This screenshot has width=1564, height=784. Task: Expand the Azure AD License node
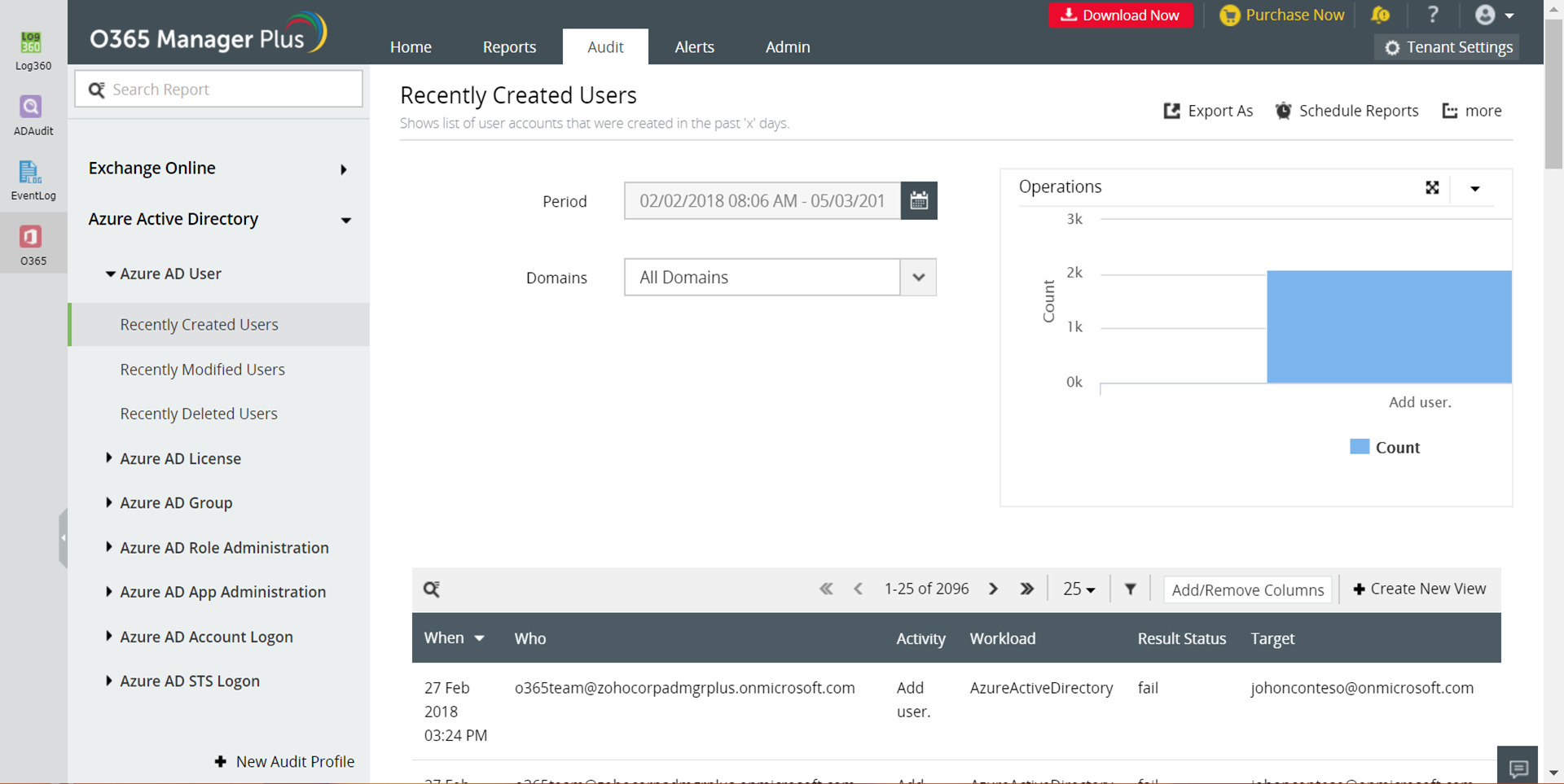click(x=174, y=458)
